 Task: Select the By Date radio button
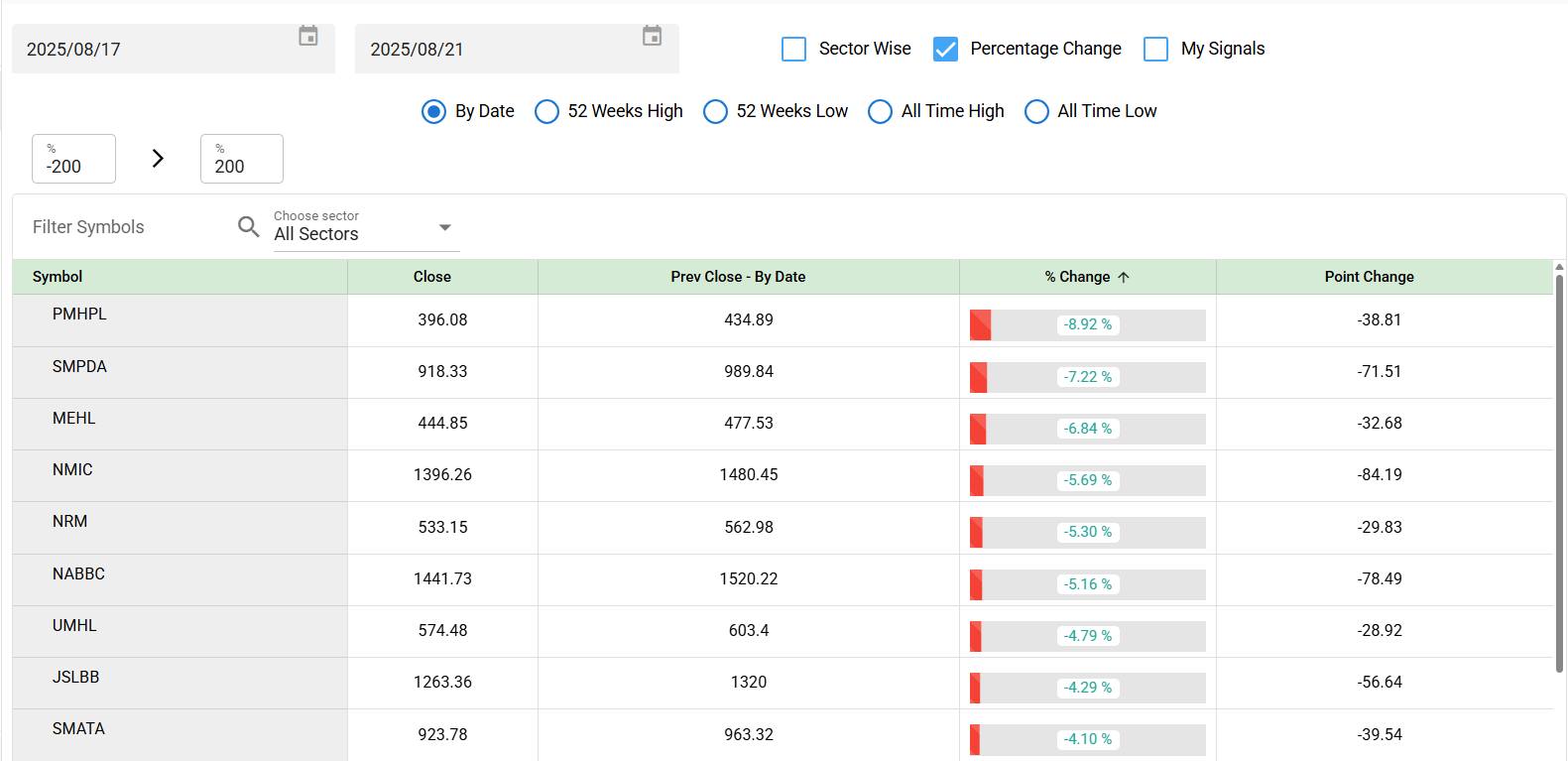coord(433,111)
